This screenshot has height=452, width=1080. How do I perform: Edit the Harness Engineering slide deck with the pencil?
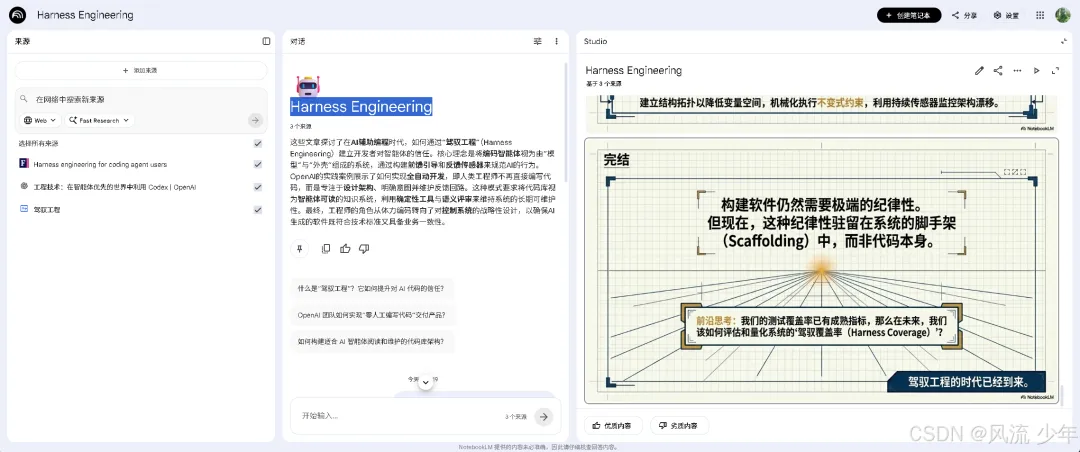click(979, 70)
